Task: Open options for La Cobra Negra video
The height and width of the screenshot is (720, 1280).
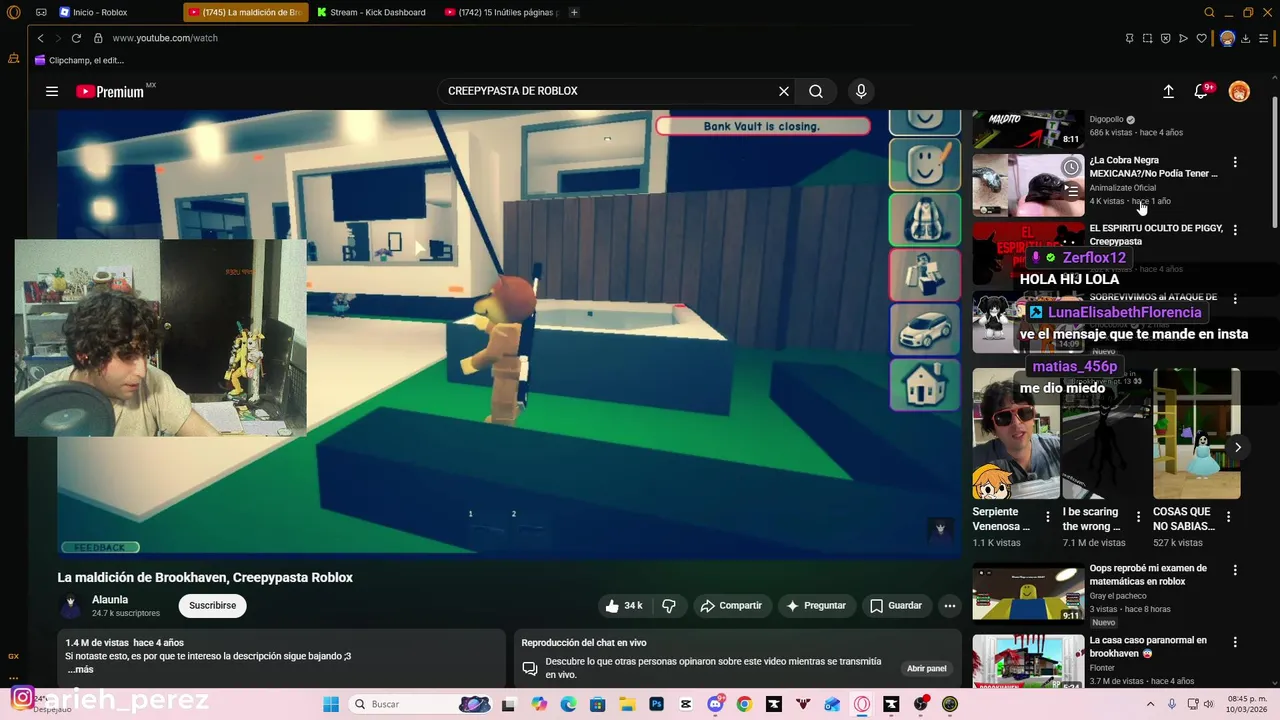Action: pos(1235,162)
